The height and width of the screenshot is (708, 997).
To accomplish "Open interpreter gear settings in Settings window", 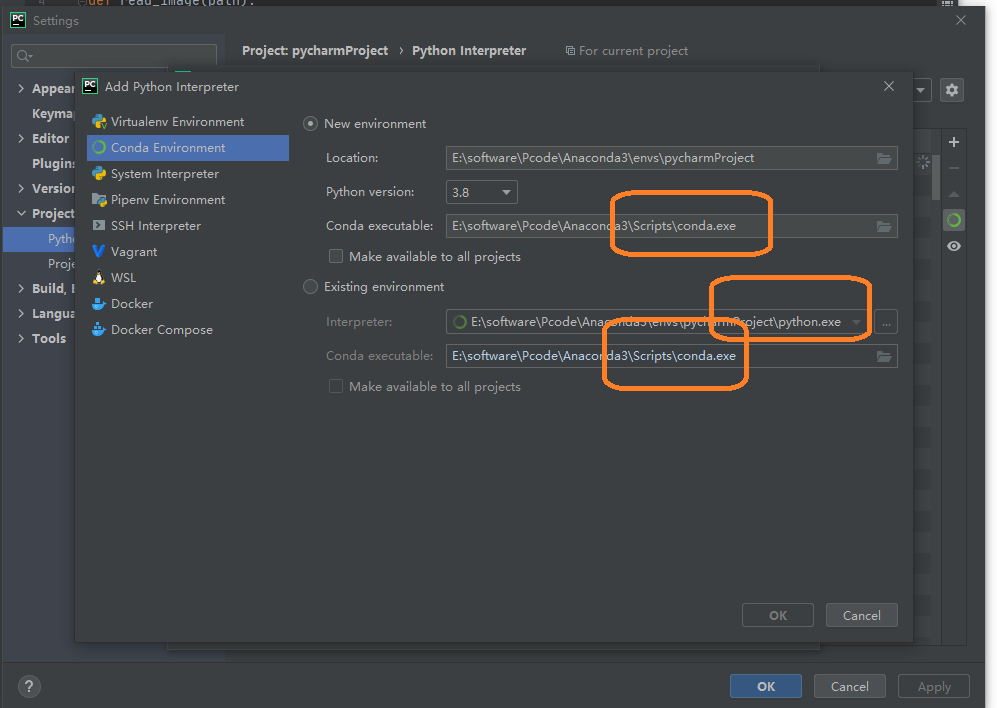I will tap(952, 90).
